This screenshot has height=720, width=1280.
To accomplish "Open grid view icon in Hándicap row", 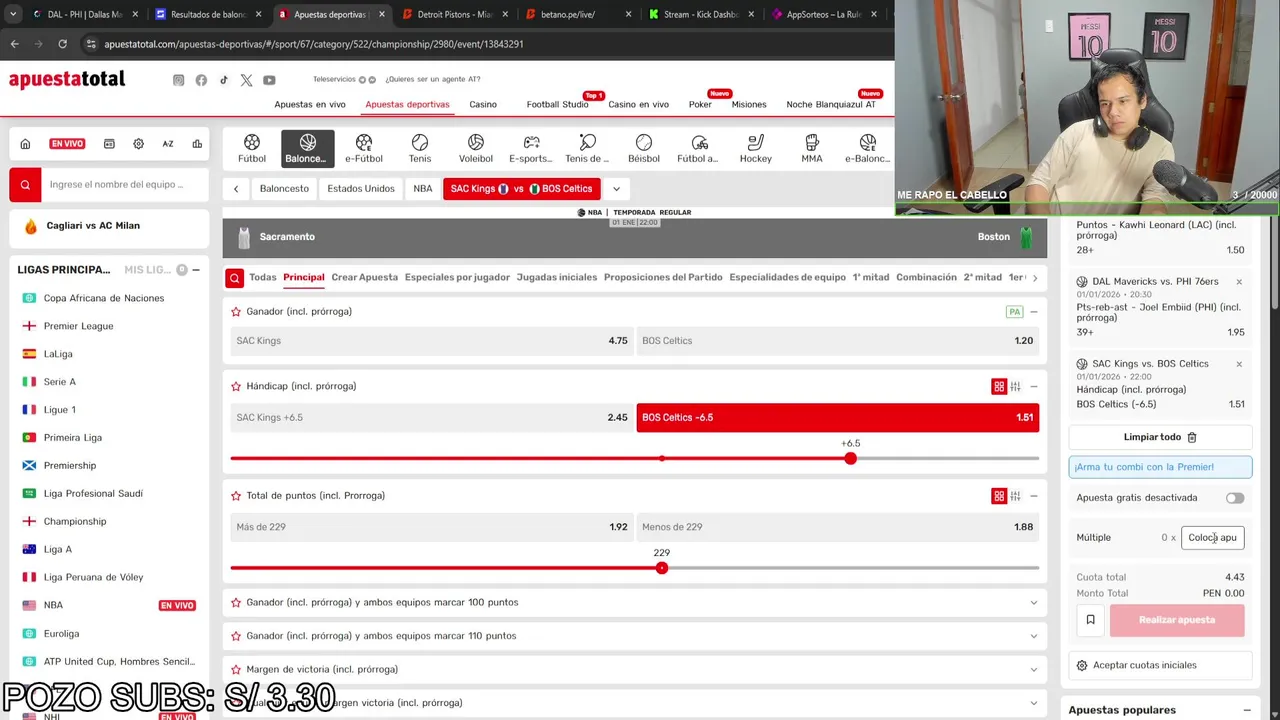I will point(998,386).
